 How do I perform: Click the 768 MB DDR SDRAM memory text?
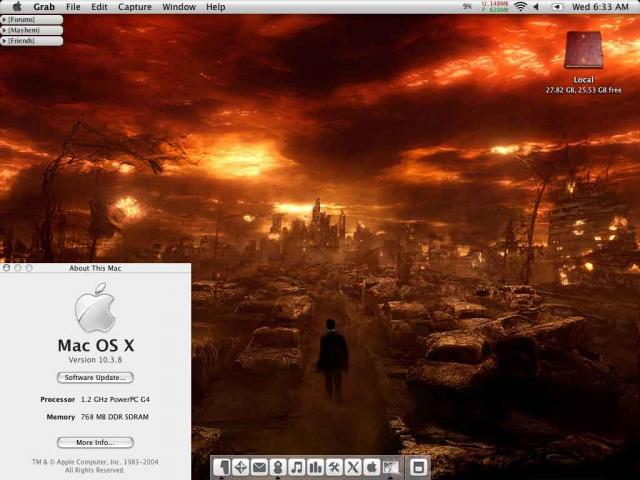pyautogui.click(x=115, y=417)
